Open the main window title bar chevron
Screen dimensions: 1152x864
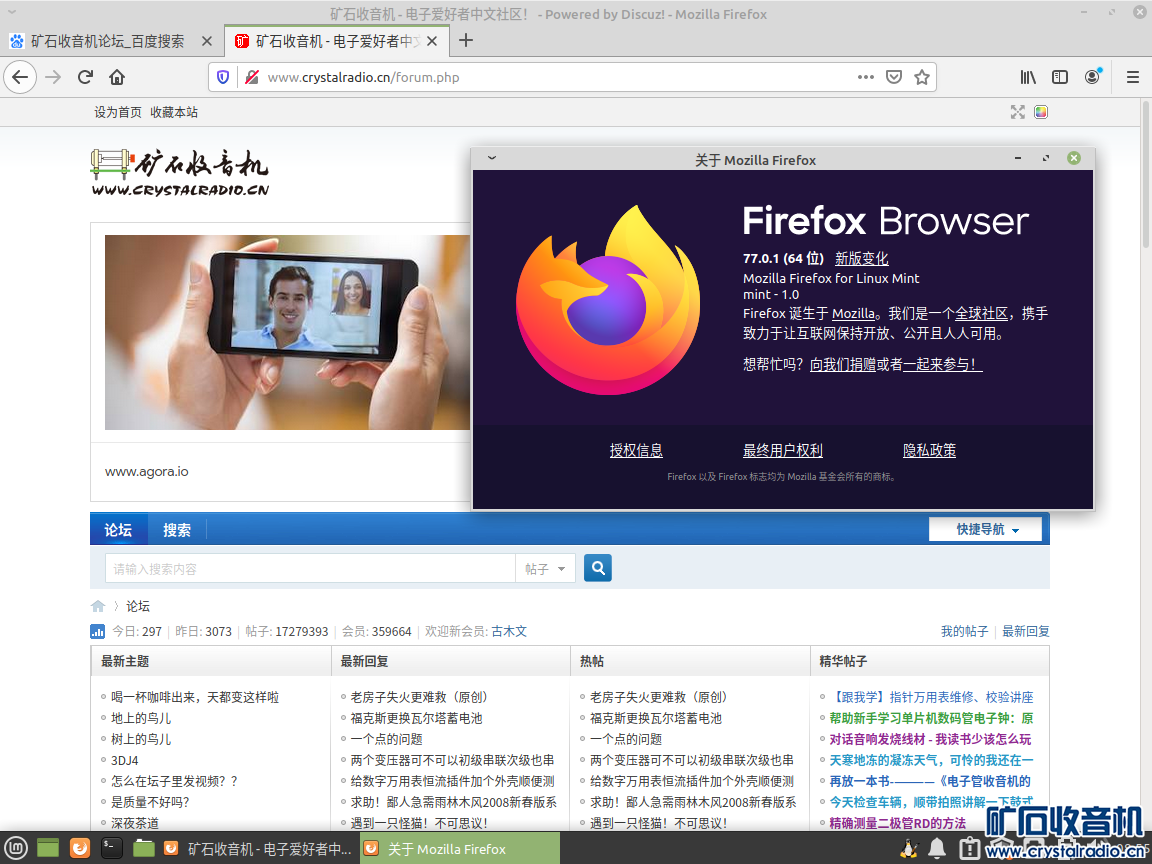click(12, 12)
